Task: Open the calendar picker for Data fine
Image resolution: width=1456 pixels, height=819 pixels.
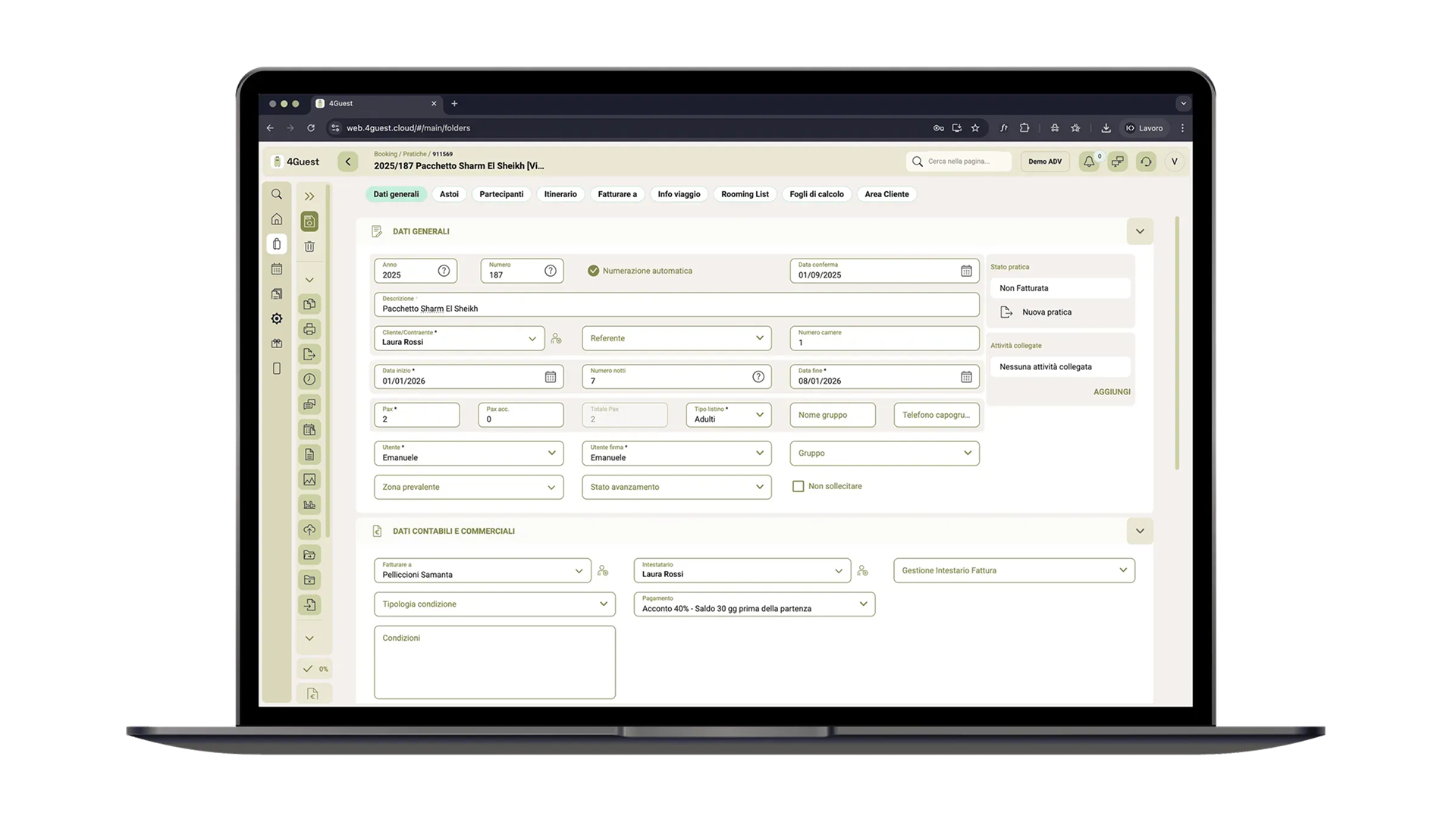Action: coord(966,377)
